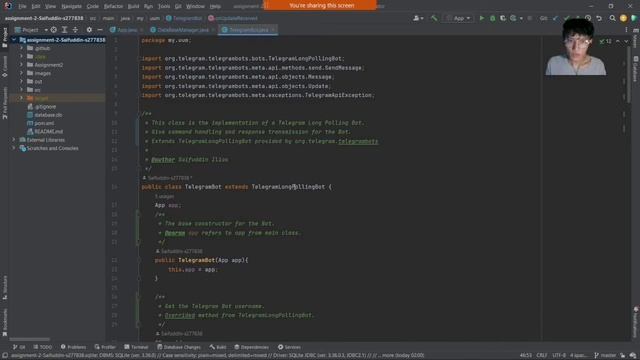640x360 pixels.
Task: Open the Git menu
Action: (178, 6)
